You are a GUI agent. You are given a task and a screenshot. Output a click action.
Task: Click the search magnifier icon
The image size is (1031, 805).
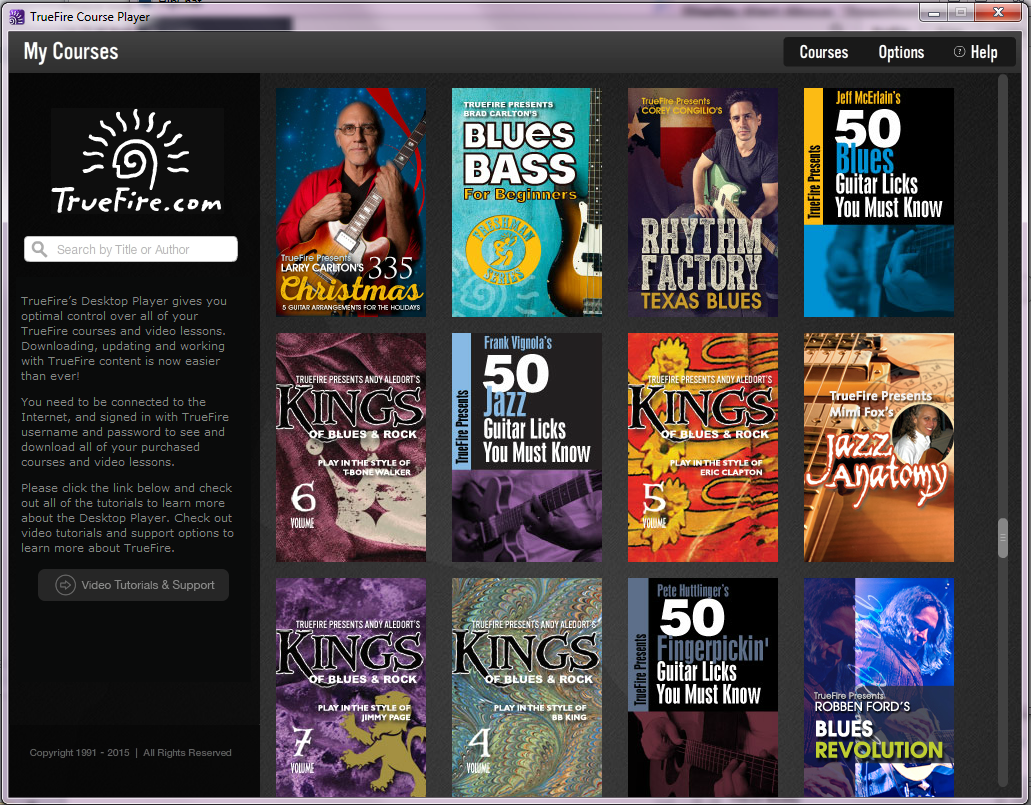(39, 249)
